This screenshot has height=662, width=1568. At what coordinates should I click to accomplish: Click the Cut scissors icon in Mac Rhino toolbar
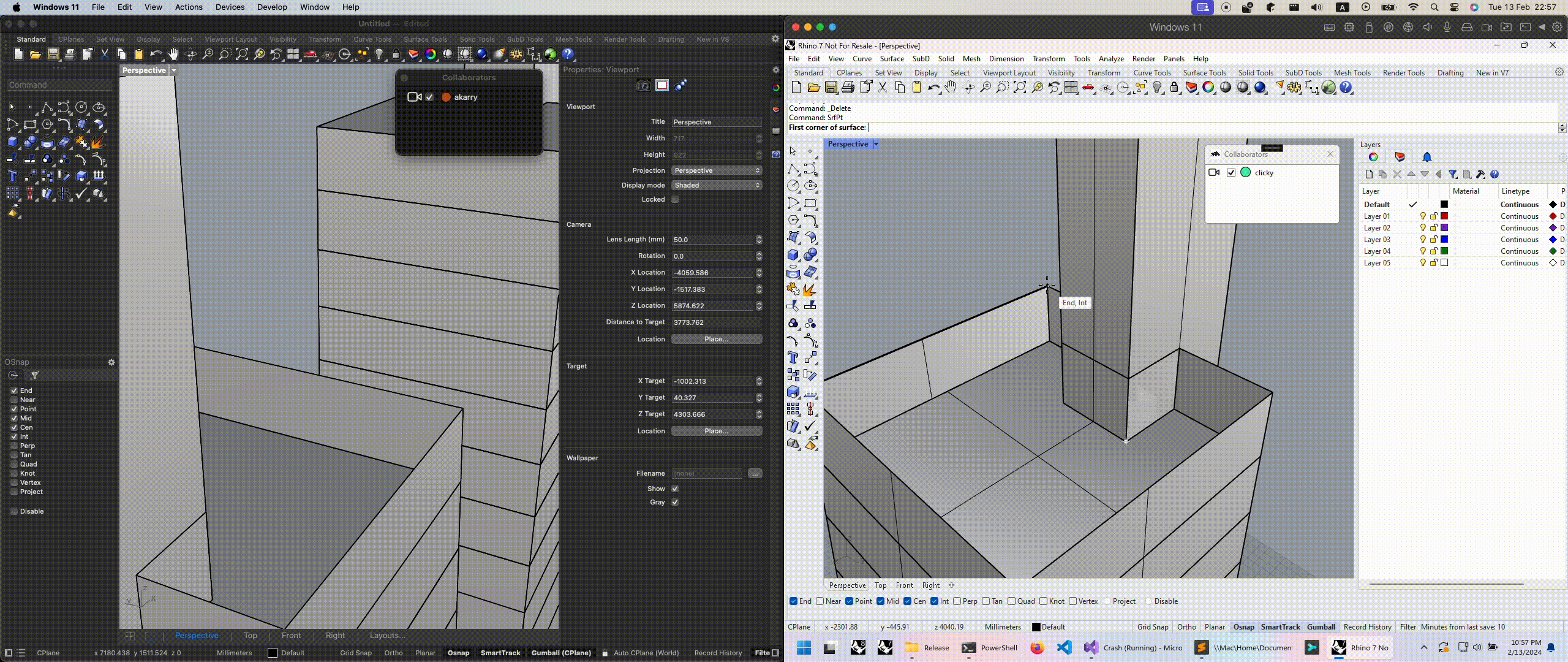(x=104, y=55)
